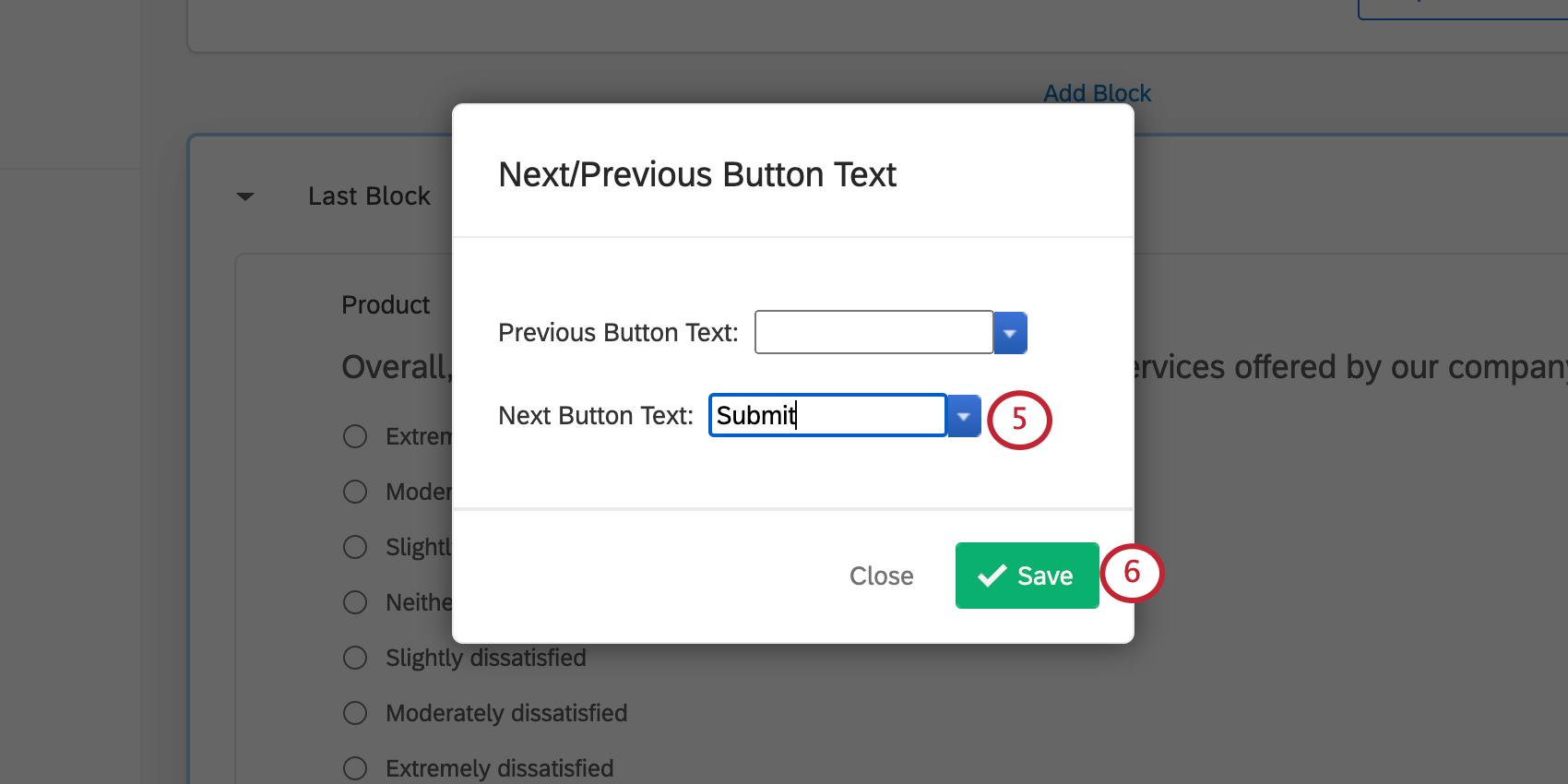Viewport: 1568px width, 784px height.
Task: Select the Slightly satisfied answer option
Action: [355, 546]
